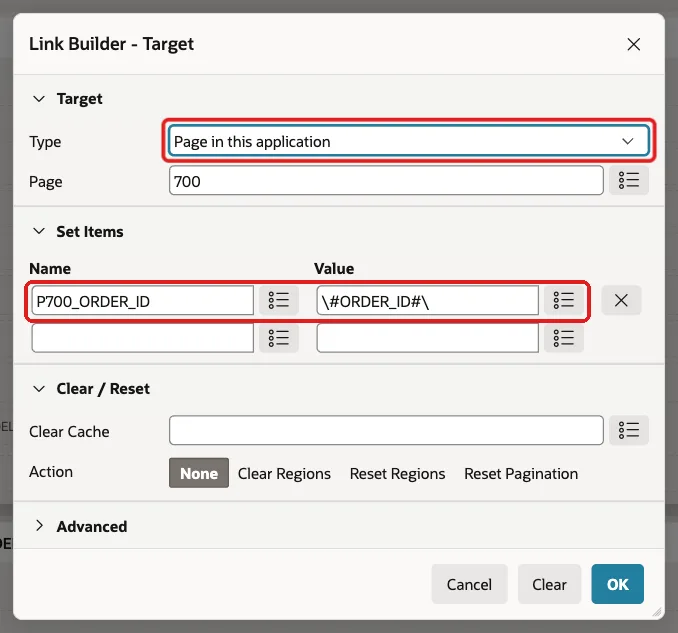Collapse the Set Items section
The height and width of the screenshot is (633, 678).
tap(39, 231)
